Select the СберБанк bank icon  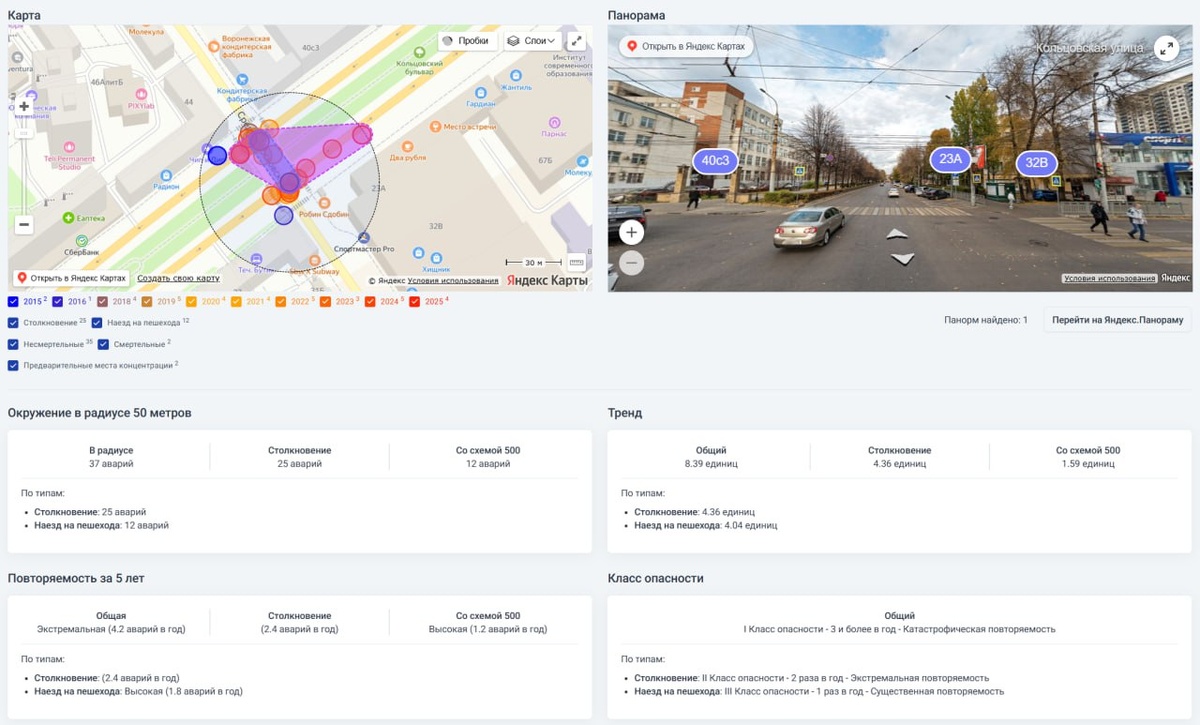(81, 240)
